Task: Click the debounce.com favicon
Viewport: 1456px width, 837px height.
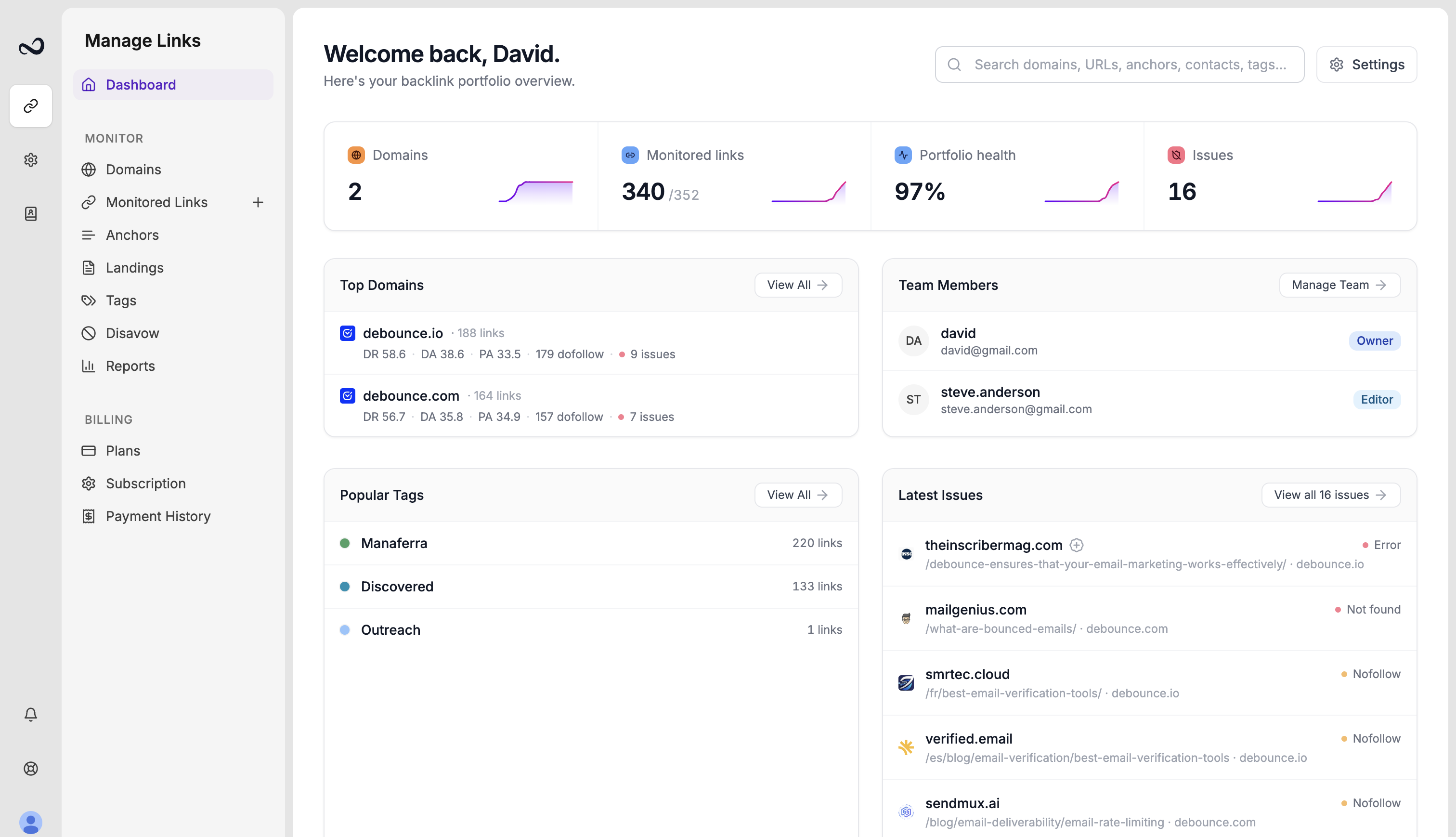Action: [348, 396]
